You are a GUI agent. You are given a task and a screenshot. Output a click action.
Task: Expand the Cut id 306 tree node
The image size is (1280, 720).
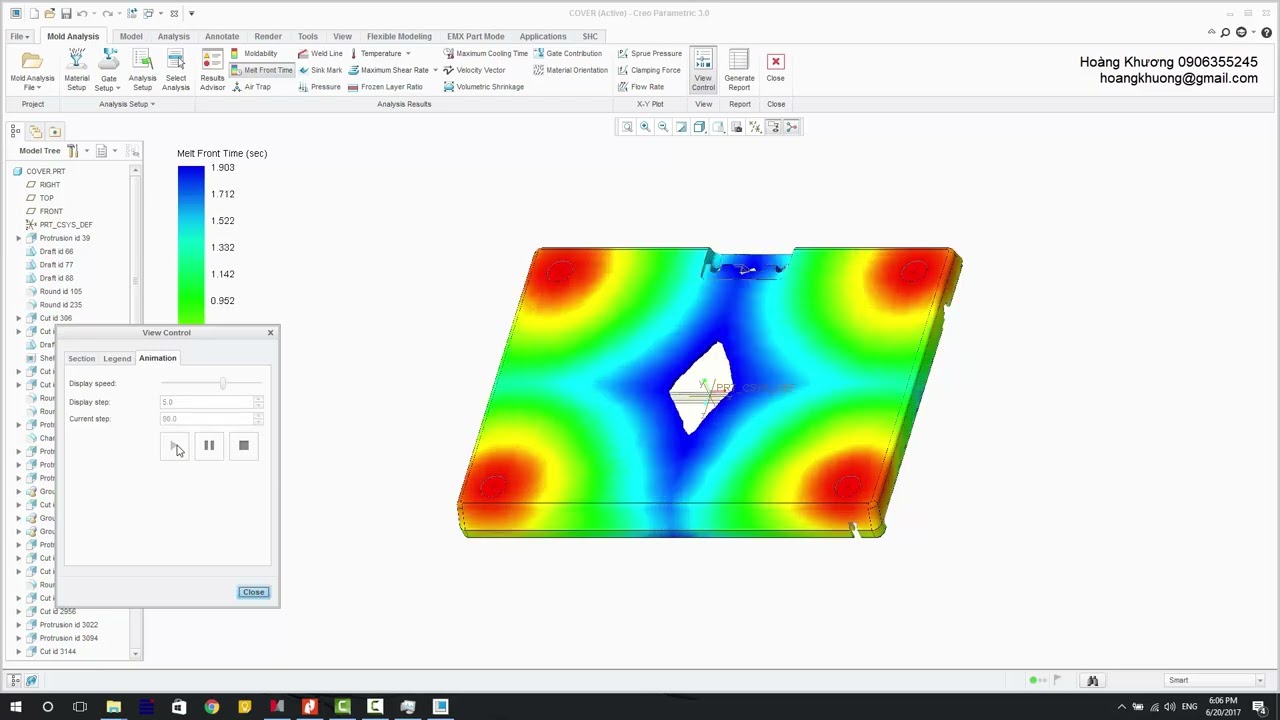tap(18, 318)
